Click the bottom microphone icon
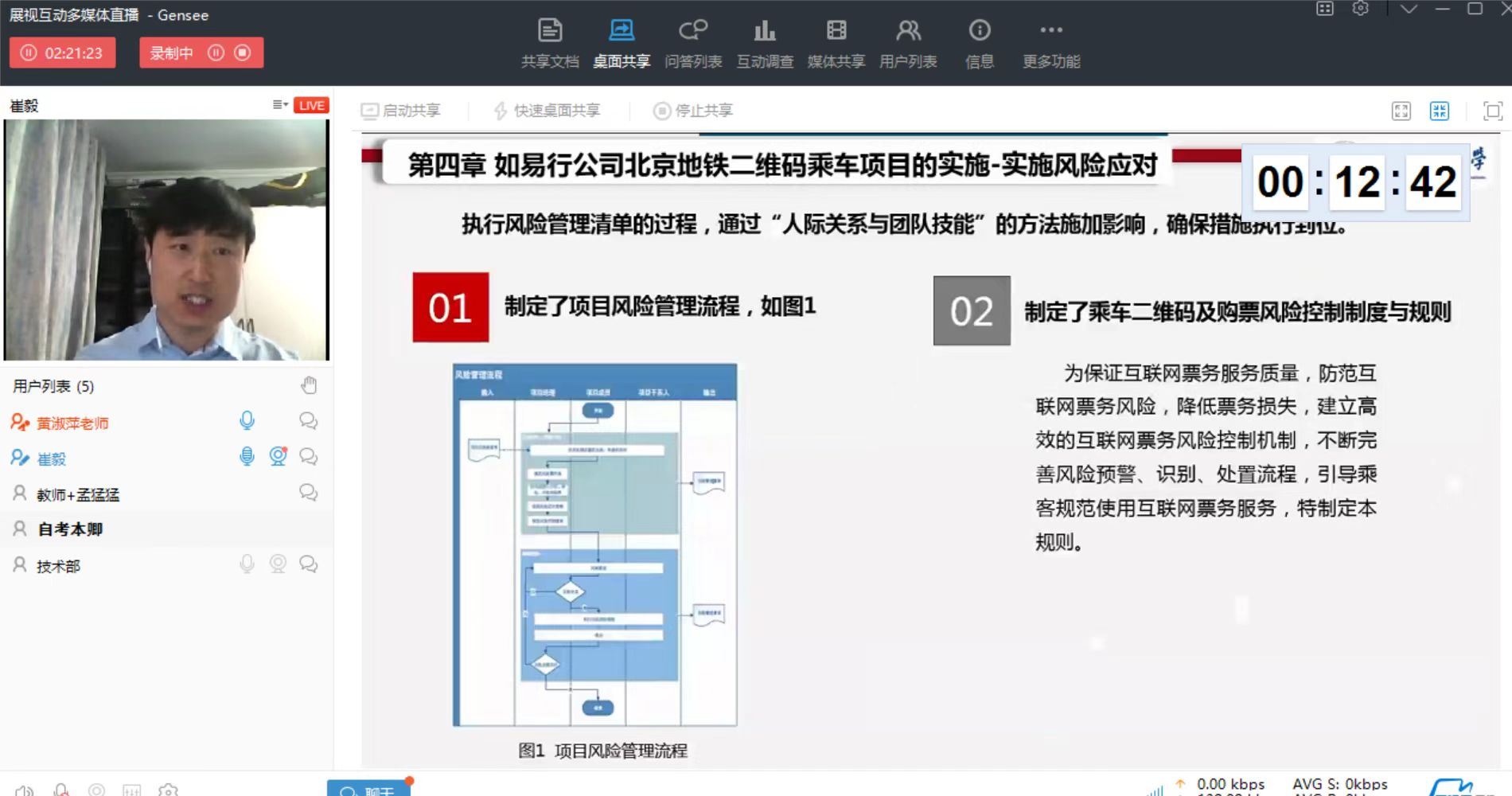This screenshot has width=1512, height=796. tap(60, 790)
